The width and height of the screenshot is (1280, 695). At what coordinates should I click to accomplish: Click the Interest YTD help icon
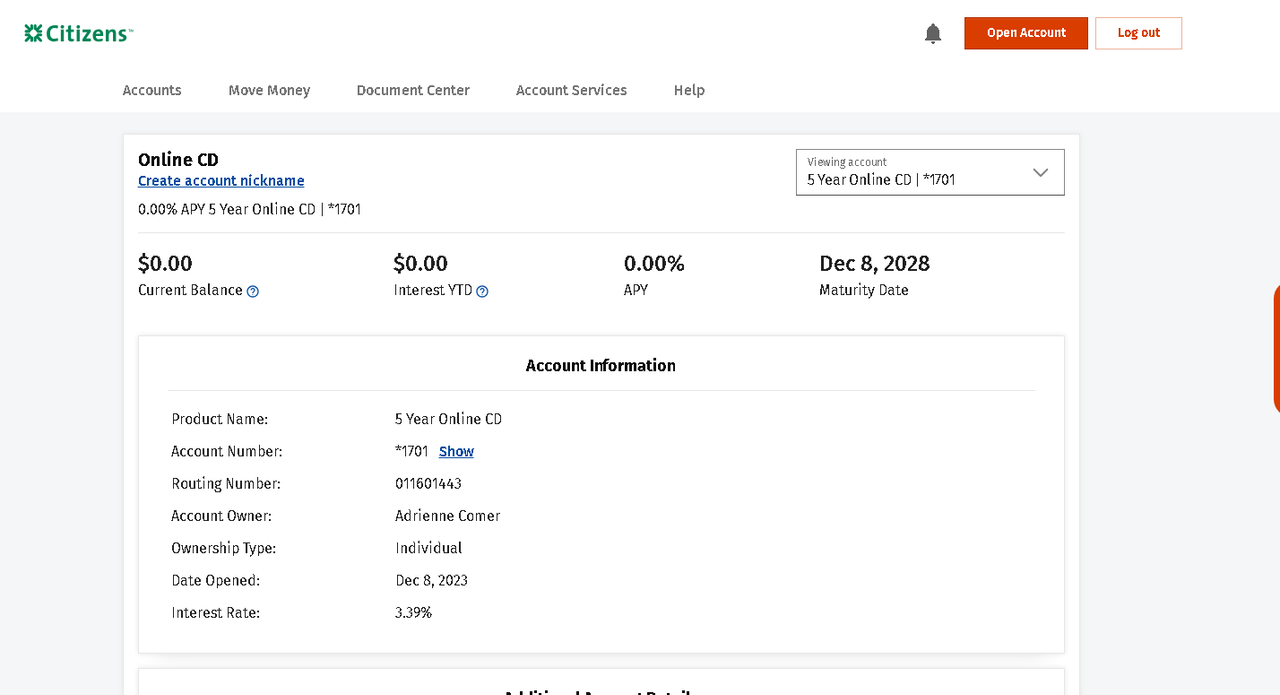coord(482,291)
